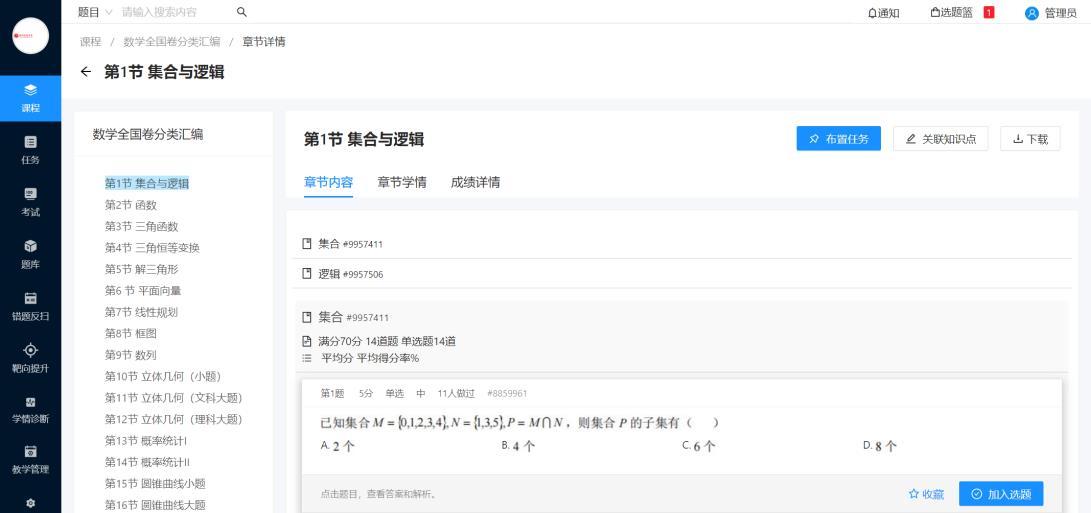Click the 点击题目，查看答案和解析 hint
Image resolution: width=1091 pixels, height=513 pixels.
click(x=379, y=495)
